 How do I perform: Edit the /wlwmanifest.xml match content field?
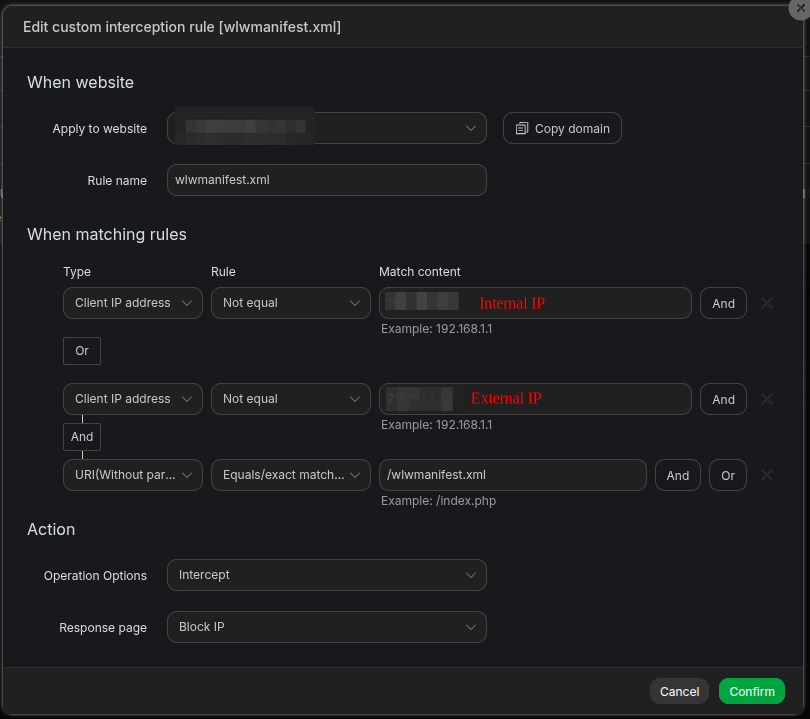[x=512, y=475]
